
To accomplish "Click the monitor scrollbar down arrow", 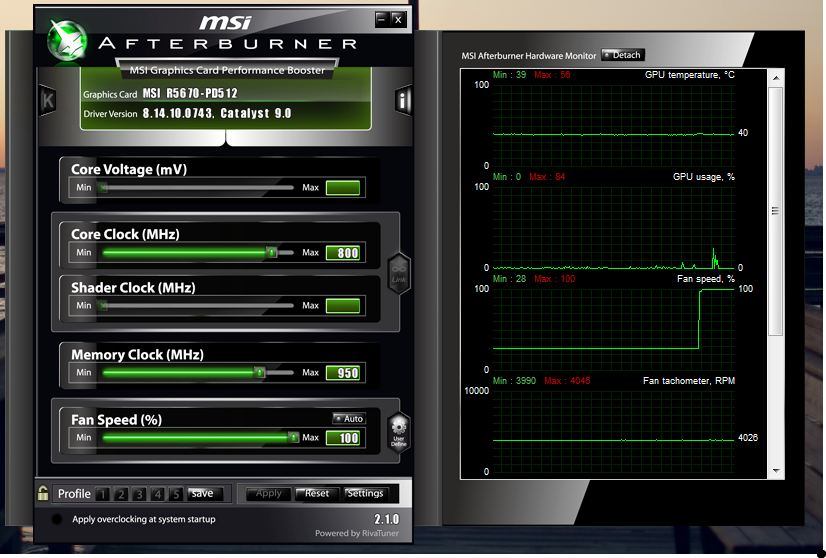I will tap(776, 471).
